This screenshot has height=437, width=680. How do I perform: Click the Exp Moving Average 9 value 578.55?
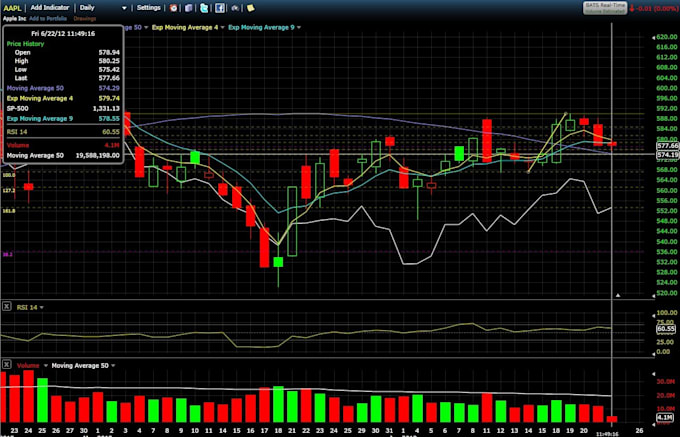109,118
